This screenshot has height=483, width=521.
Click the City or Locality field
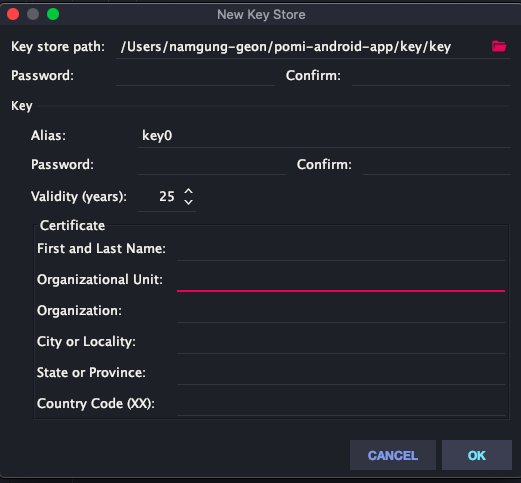click(341, 342)
